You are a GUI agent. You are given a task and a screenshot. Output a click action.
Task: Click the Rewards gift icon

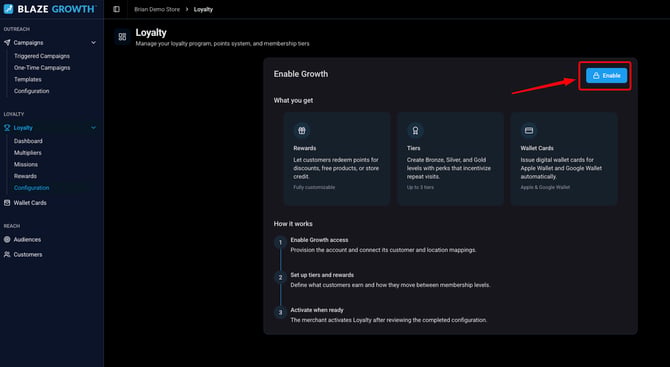tap(302, 131)
